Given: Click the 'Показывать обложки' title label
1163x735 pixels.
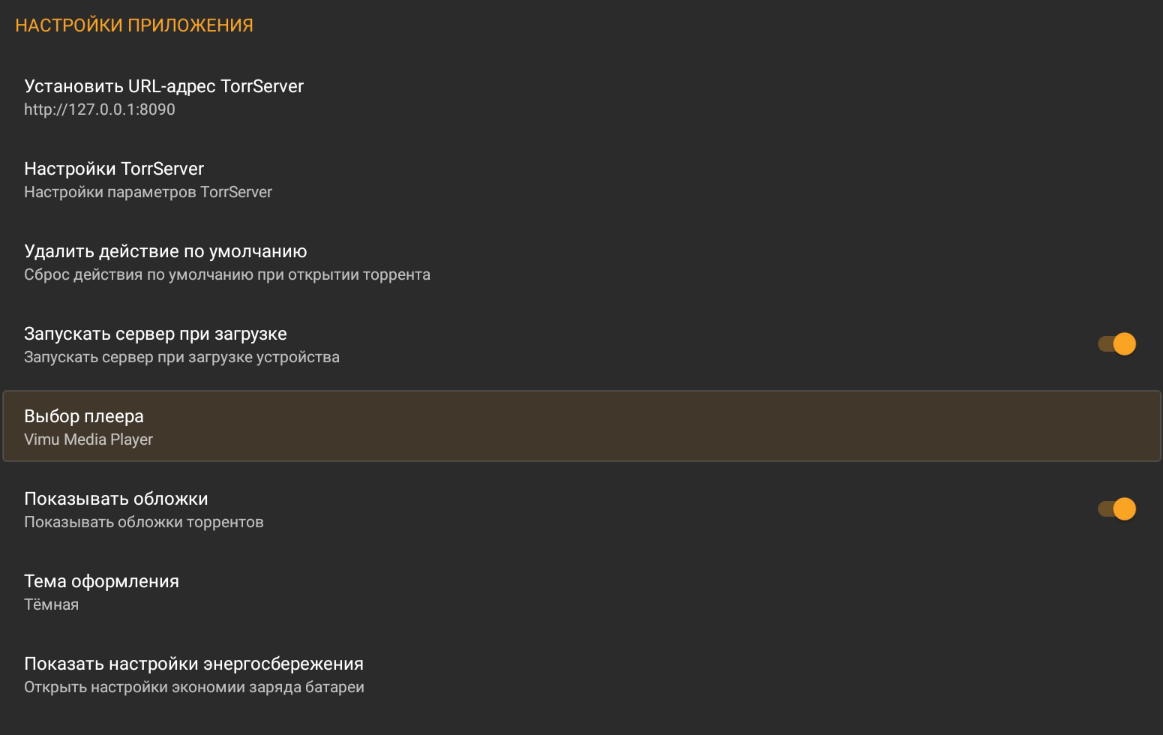Looking at the screenshot, I should 116,499.
